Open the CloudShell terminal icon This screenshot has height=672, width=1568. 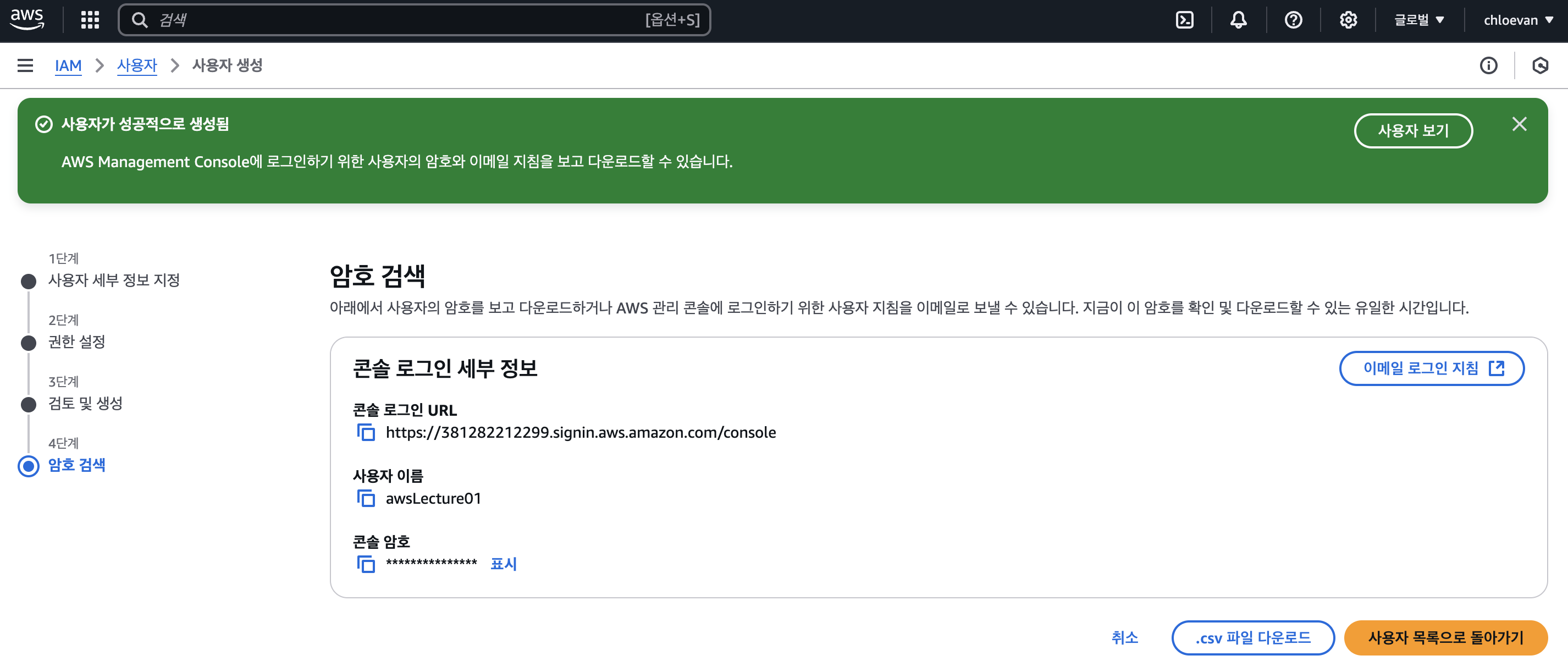pyautogui.click(x=1184, y=20)
